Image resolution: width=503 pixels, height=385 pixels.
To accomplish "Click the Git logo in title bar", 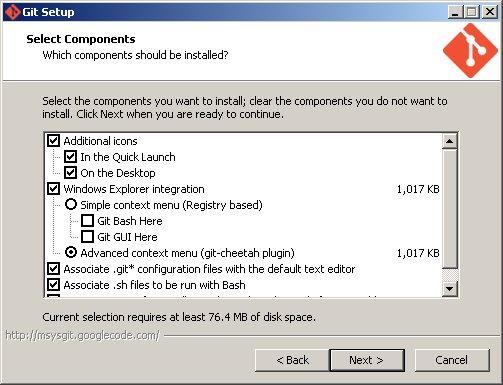I will [x=12, y=12].
